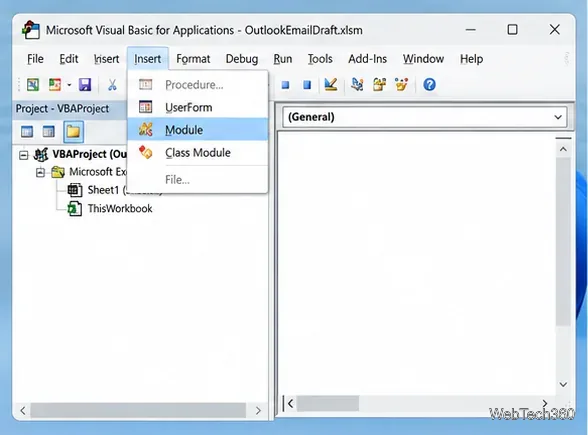This screenshot has width=588, height=435.
Task: Select Sheet1 in project tree
Action: [x=103, y=190]
